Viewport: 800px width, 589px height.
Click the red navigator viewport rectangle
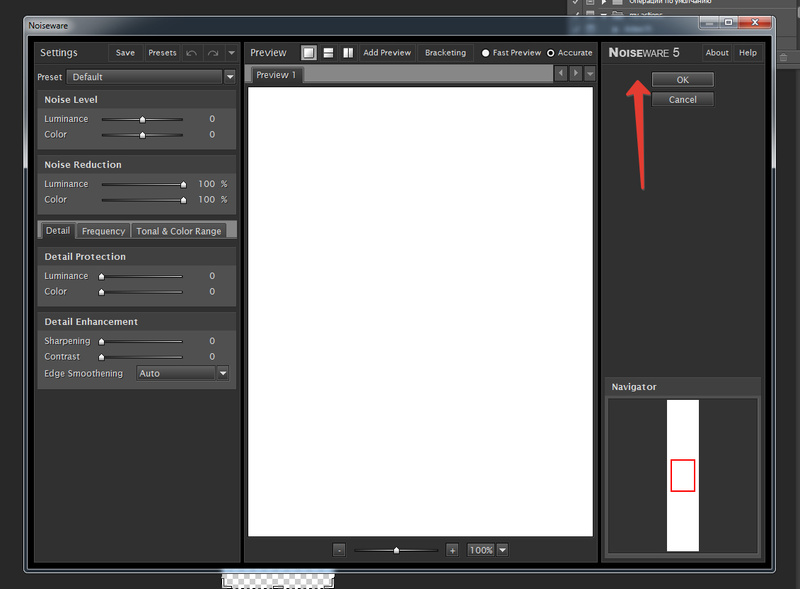683,476
